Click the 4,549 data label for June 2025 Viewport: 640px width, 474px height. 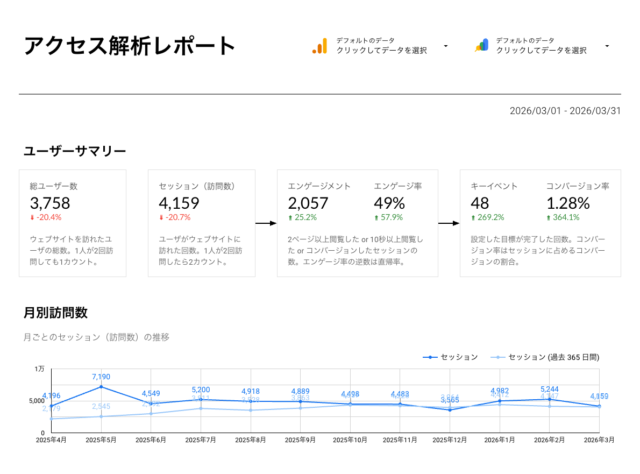(x=151, y=393)
